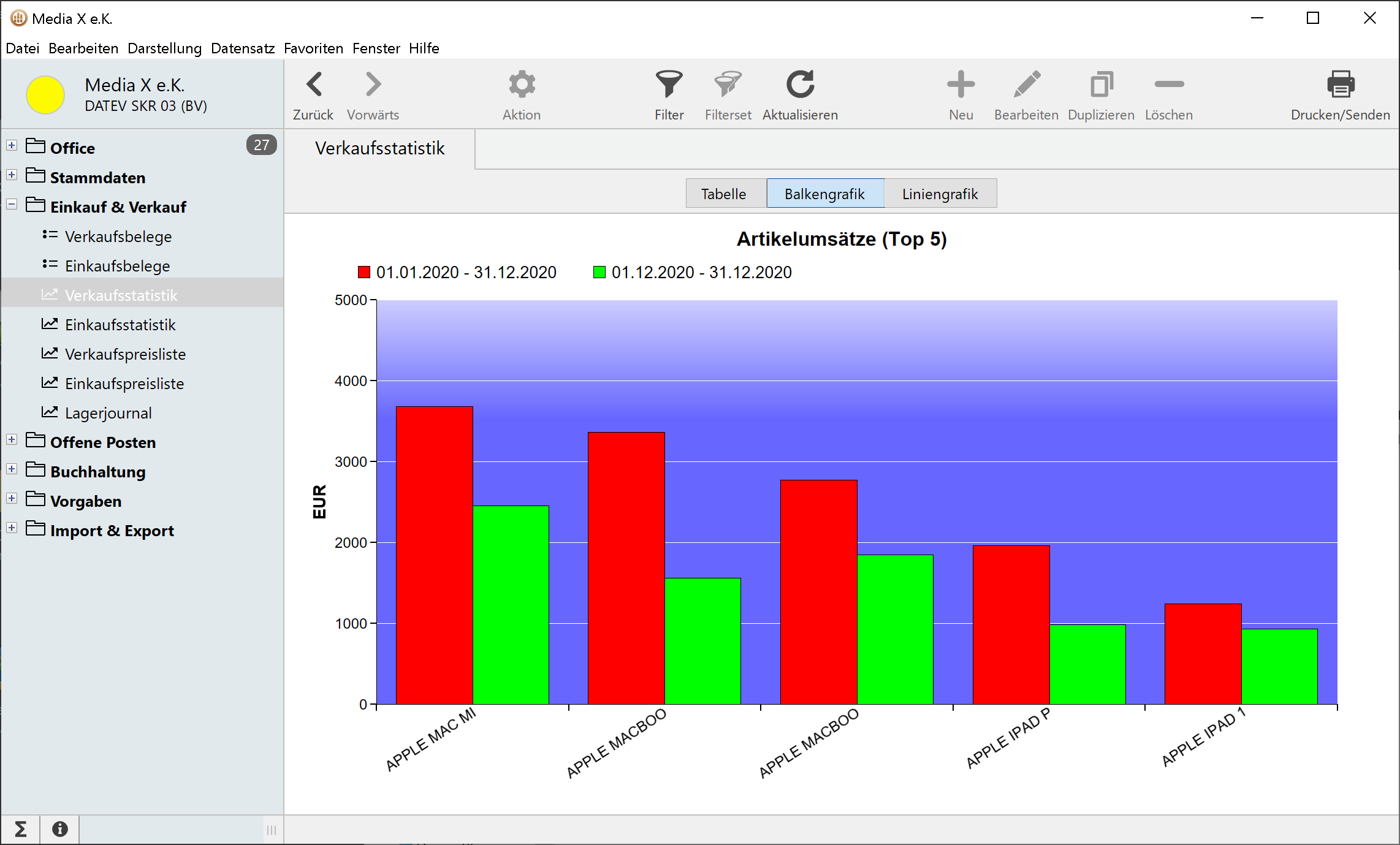Click the Duplizieren icon
1400x845 pixels.
point(1101,85)
